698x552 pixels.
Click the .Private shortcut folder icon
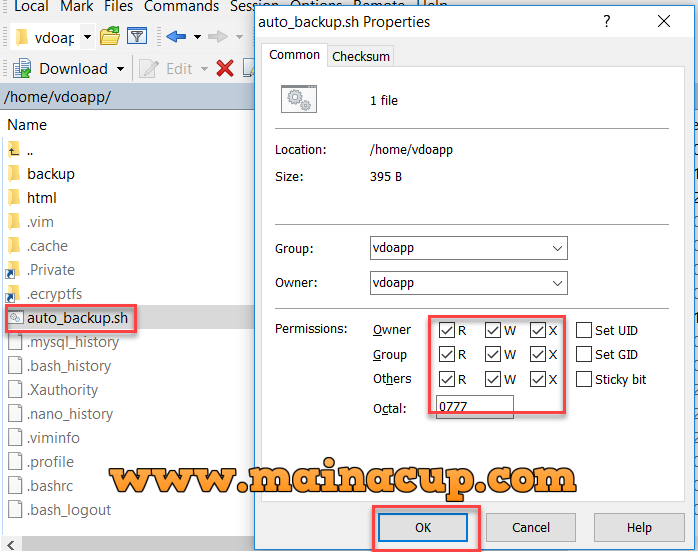(13, 270)
